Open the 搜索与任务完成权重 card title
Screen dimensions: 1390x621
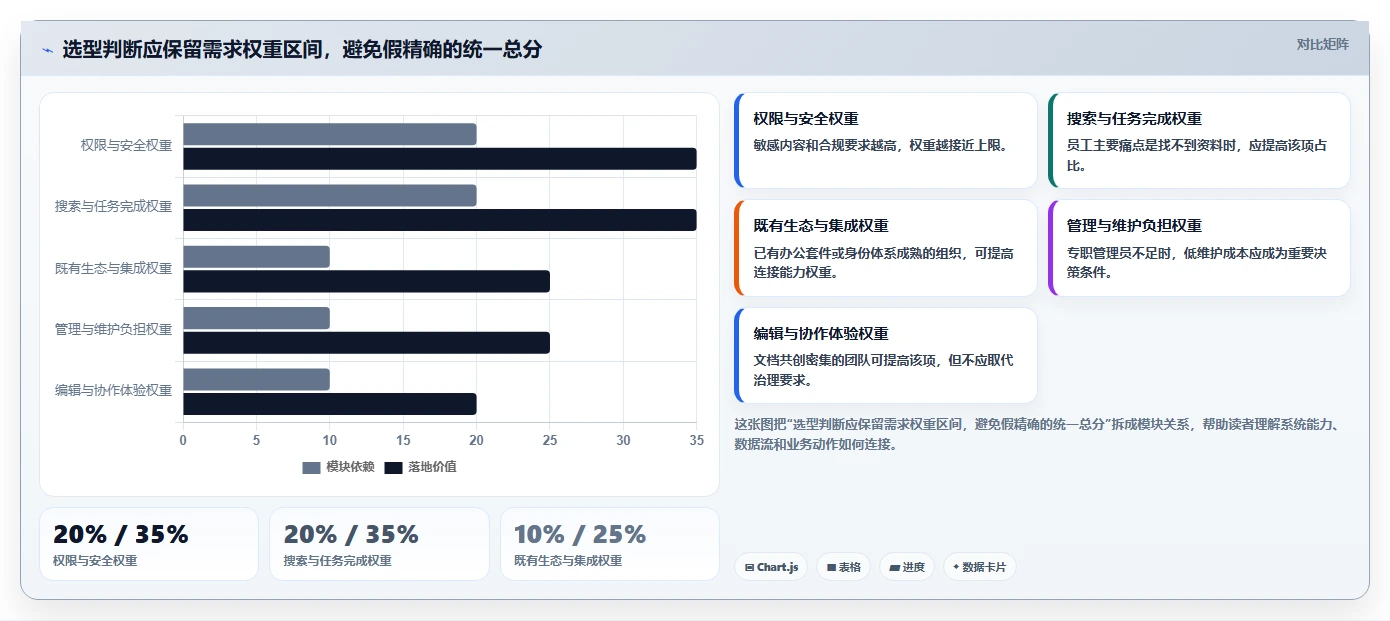click(x=1134, y=119)
